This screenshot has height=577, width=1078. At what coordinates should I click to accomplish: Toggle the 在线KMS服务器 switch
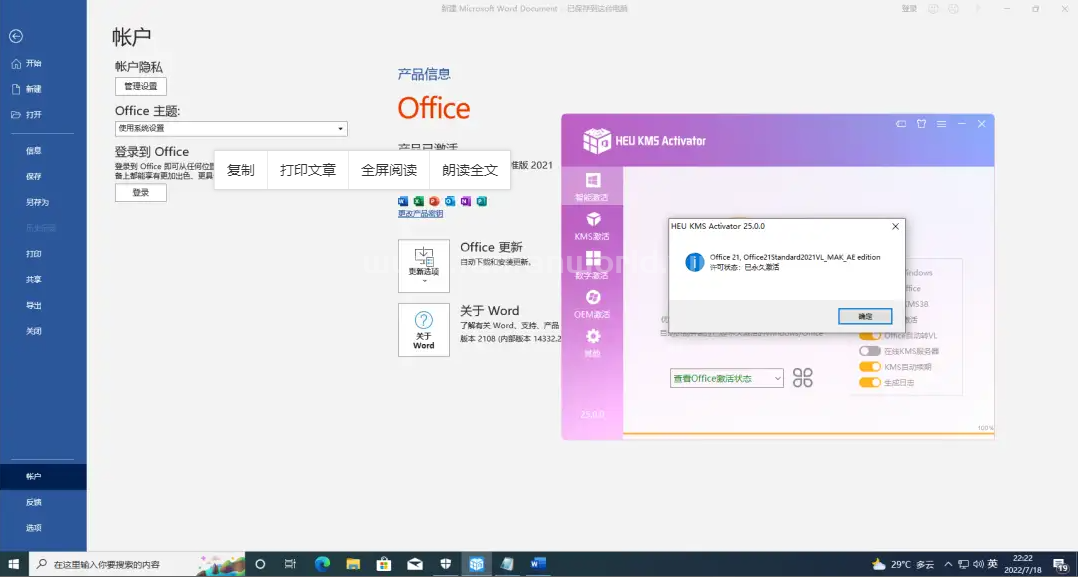point(870,351)
